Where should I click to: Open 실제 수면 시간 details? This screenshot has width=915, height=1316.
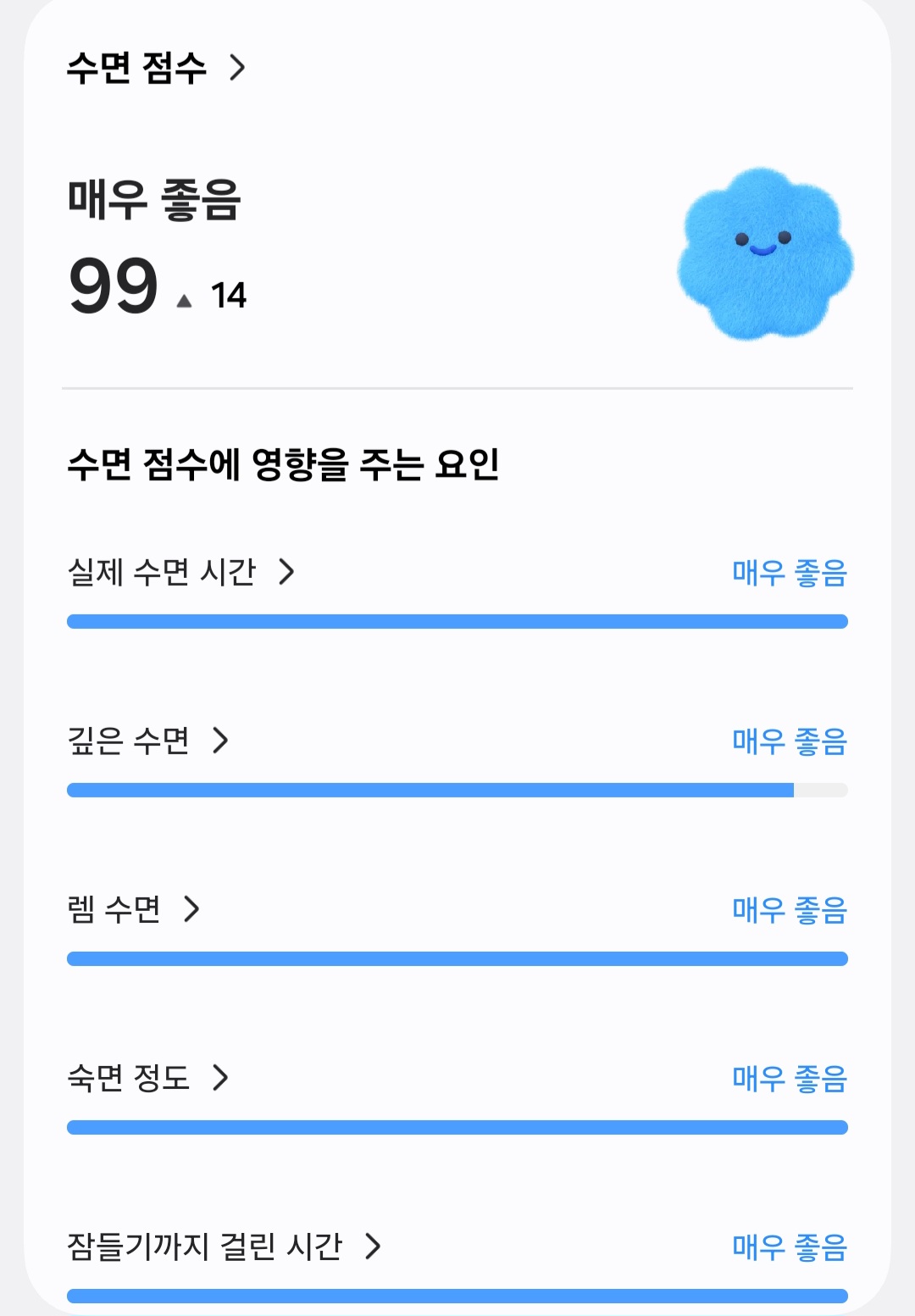pos(161,572)
